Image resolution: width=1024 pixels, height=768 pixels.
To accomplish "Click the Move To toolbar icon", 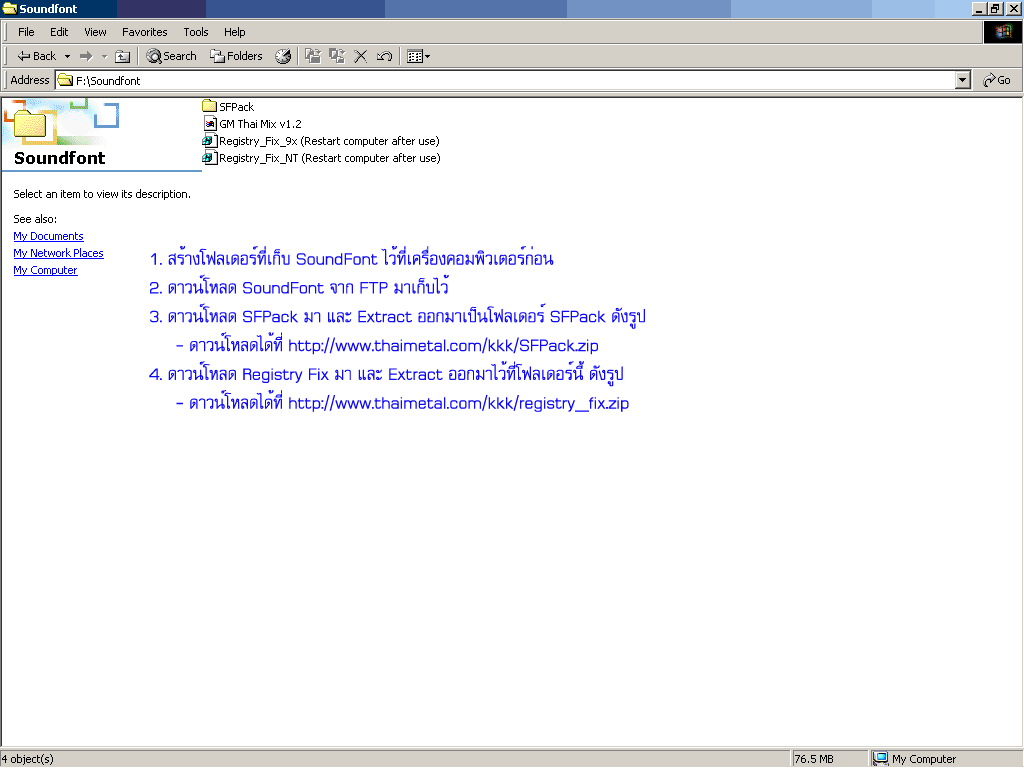I will click(313, 56).
